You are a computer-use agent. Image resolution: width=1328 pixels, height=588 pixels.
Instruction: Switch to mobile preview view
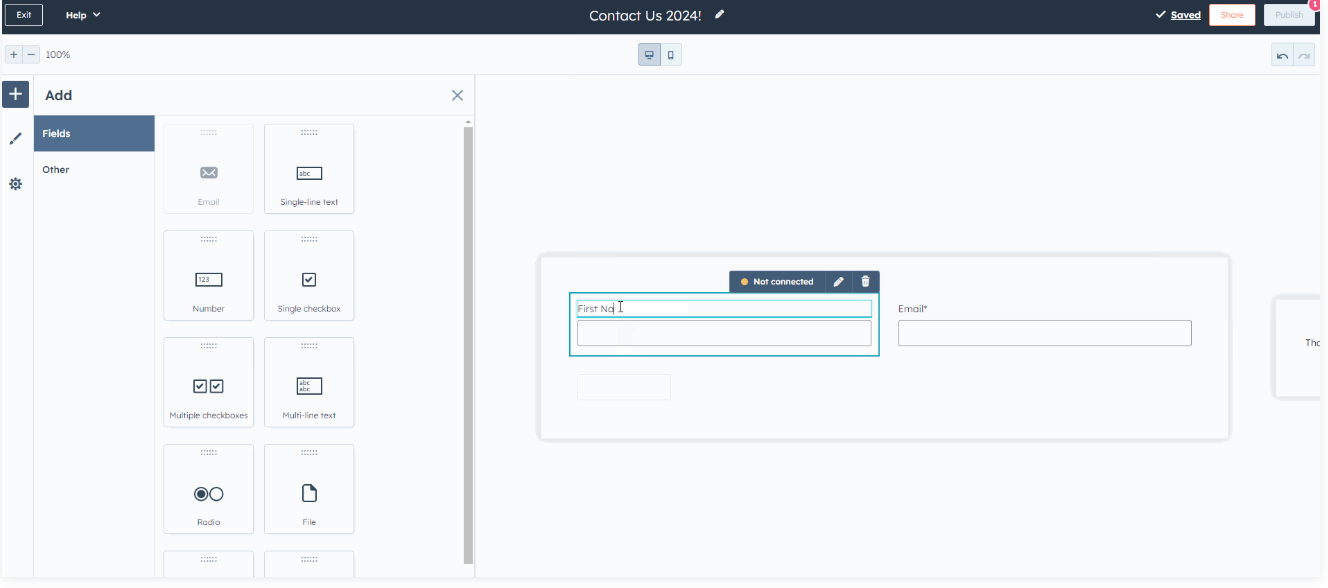(671, 55)
